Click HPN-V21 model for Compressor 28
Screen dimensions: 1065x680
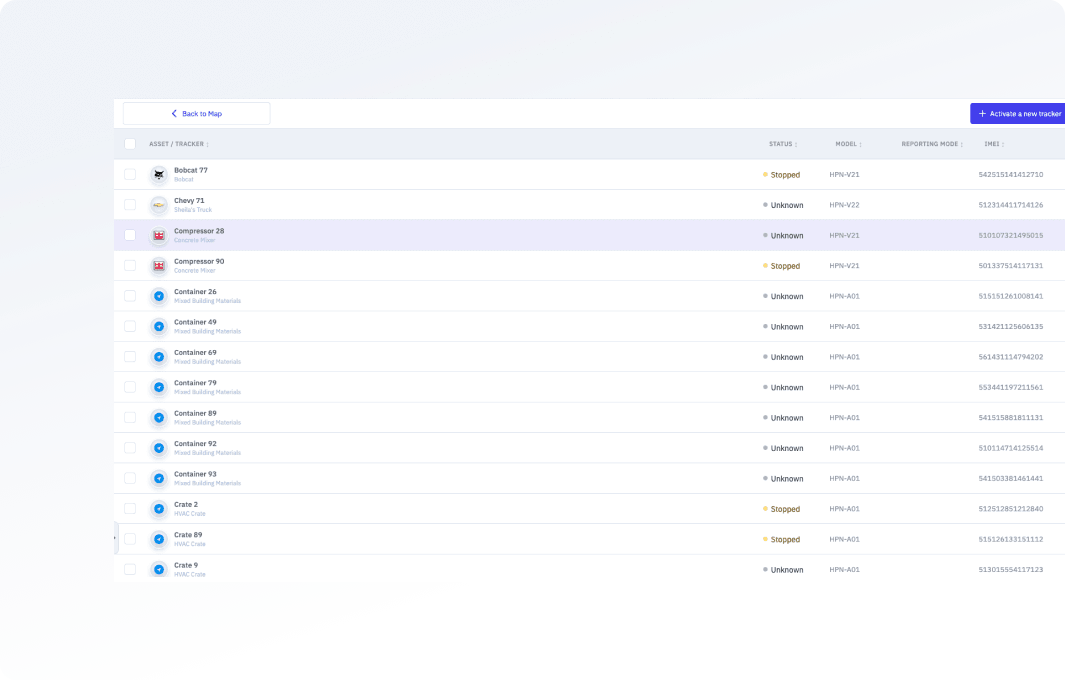844,235
